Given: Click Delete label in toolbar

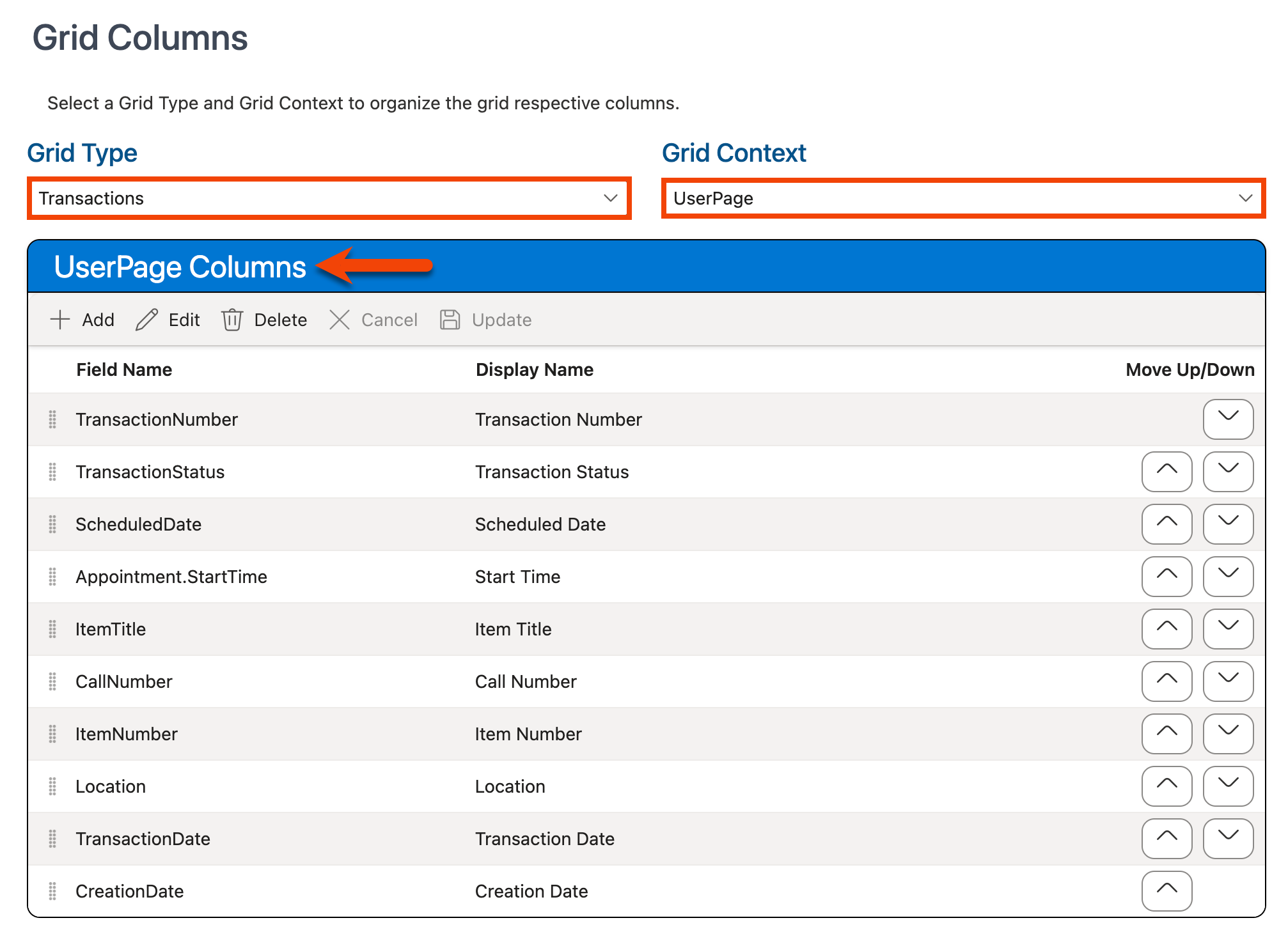Looking at the screenshot, I should (280, 320).
